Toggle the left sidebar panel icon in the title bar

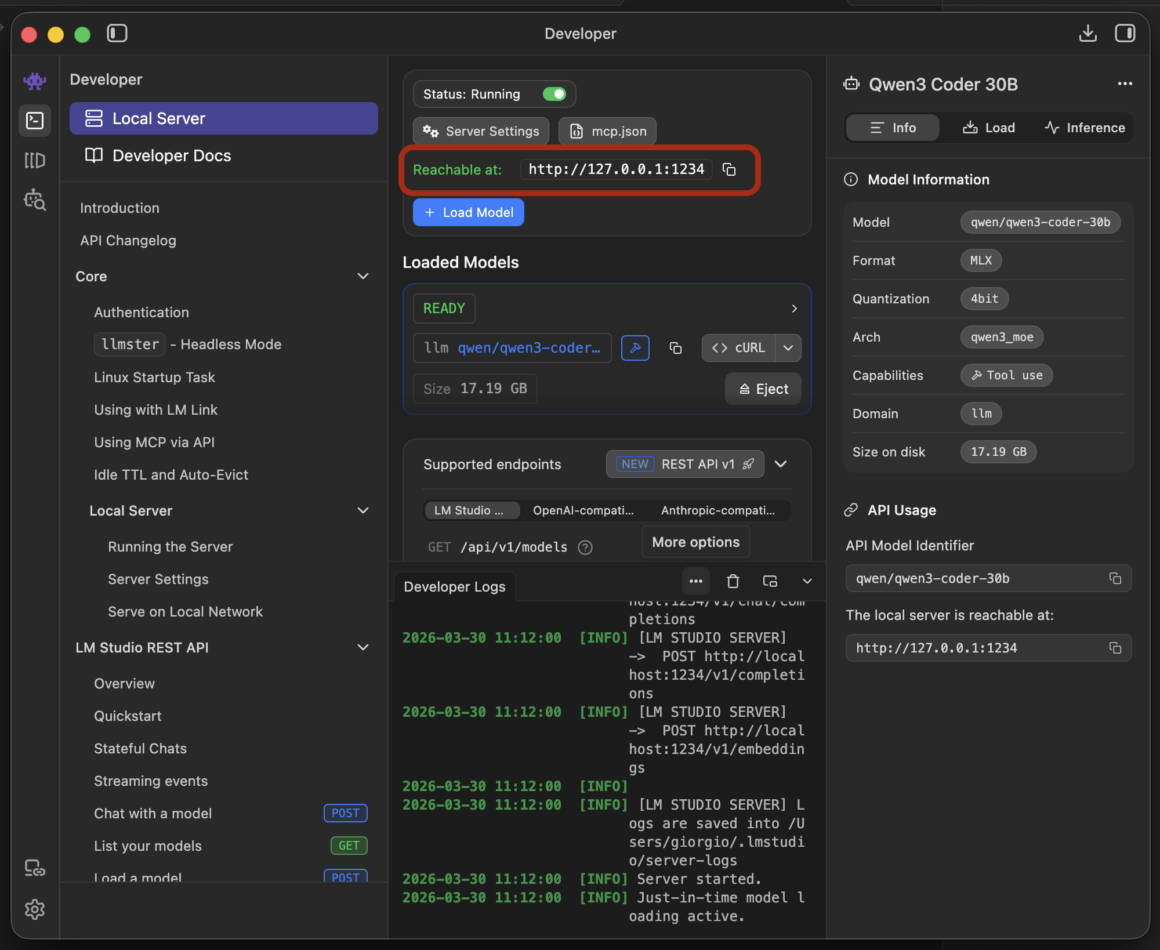(117, 33)
